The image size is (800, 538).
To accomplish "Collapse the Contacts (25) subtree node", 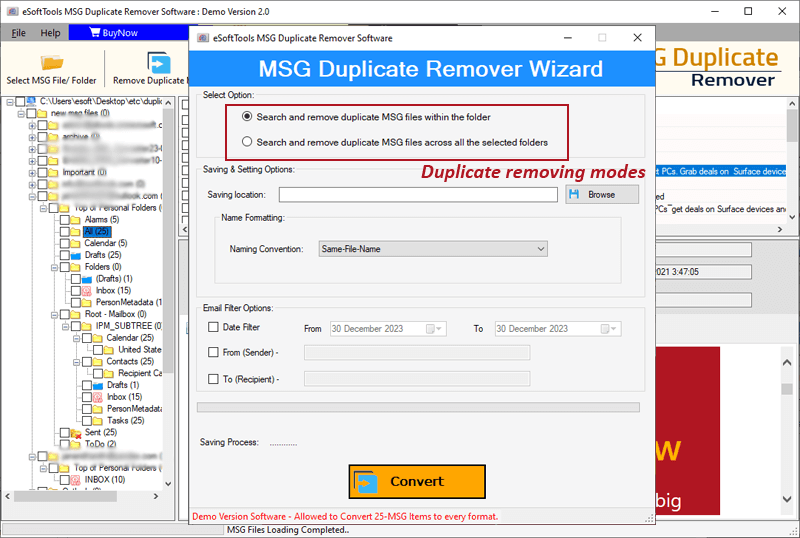I will pos(77,362).
